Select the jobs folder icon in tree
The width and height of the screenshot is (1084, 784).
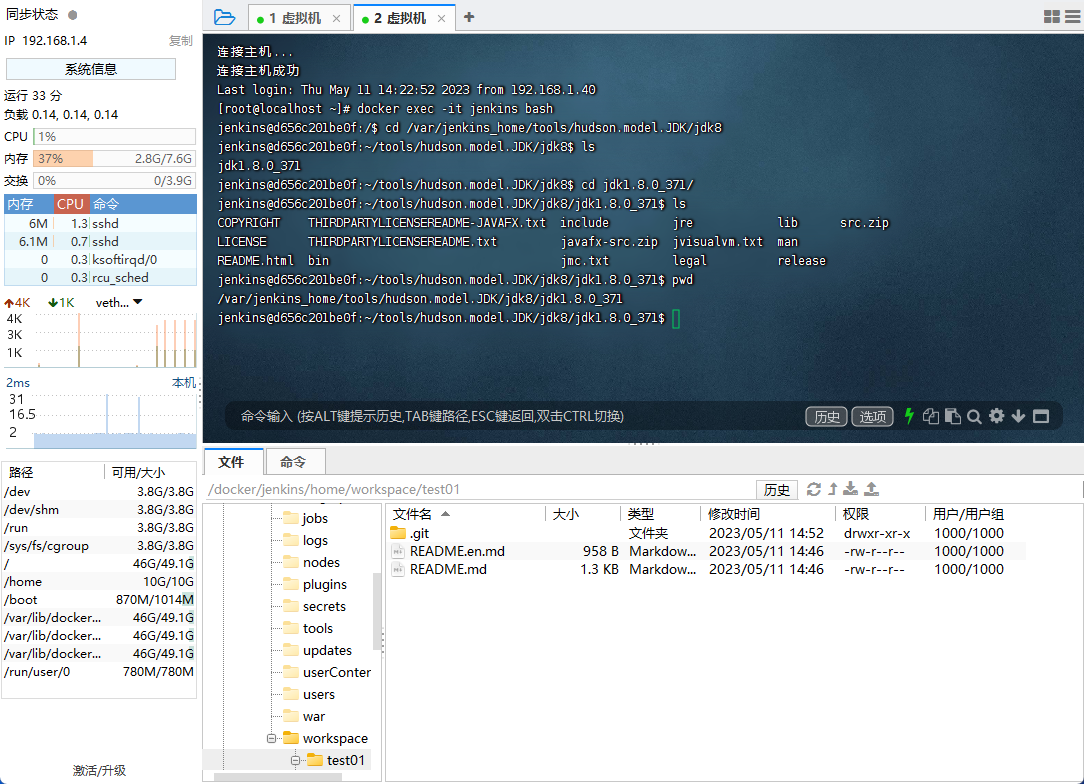(291, 518)
